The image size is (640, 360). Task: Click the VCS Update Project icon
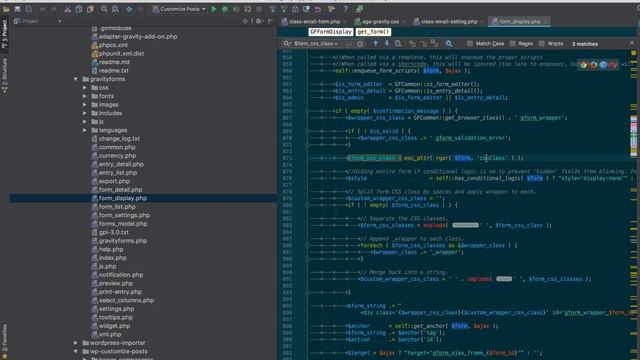coord(273,9)
